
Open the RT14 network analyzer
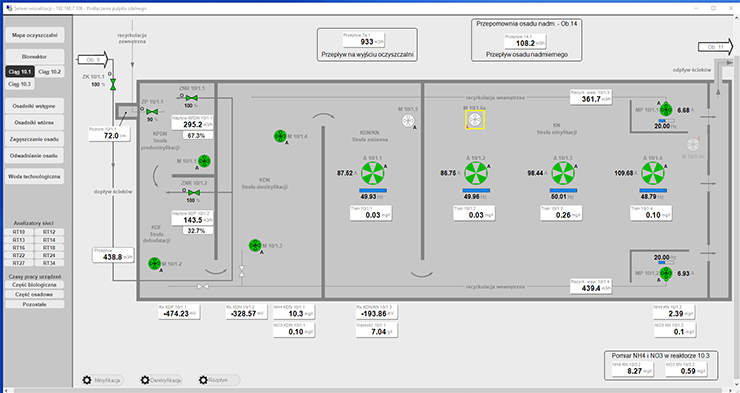(49, 240)
